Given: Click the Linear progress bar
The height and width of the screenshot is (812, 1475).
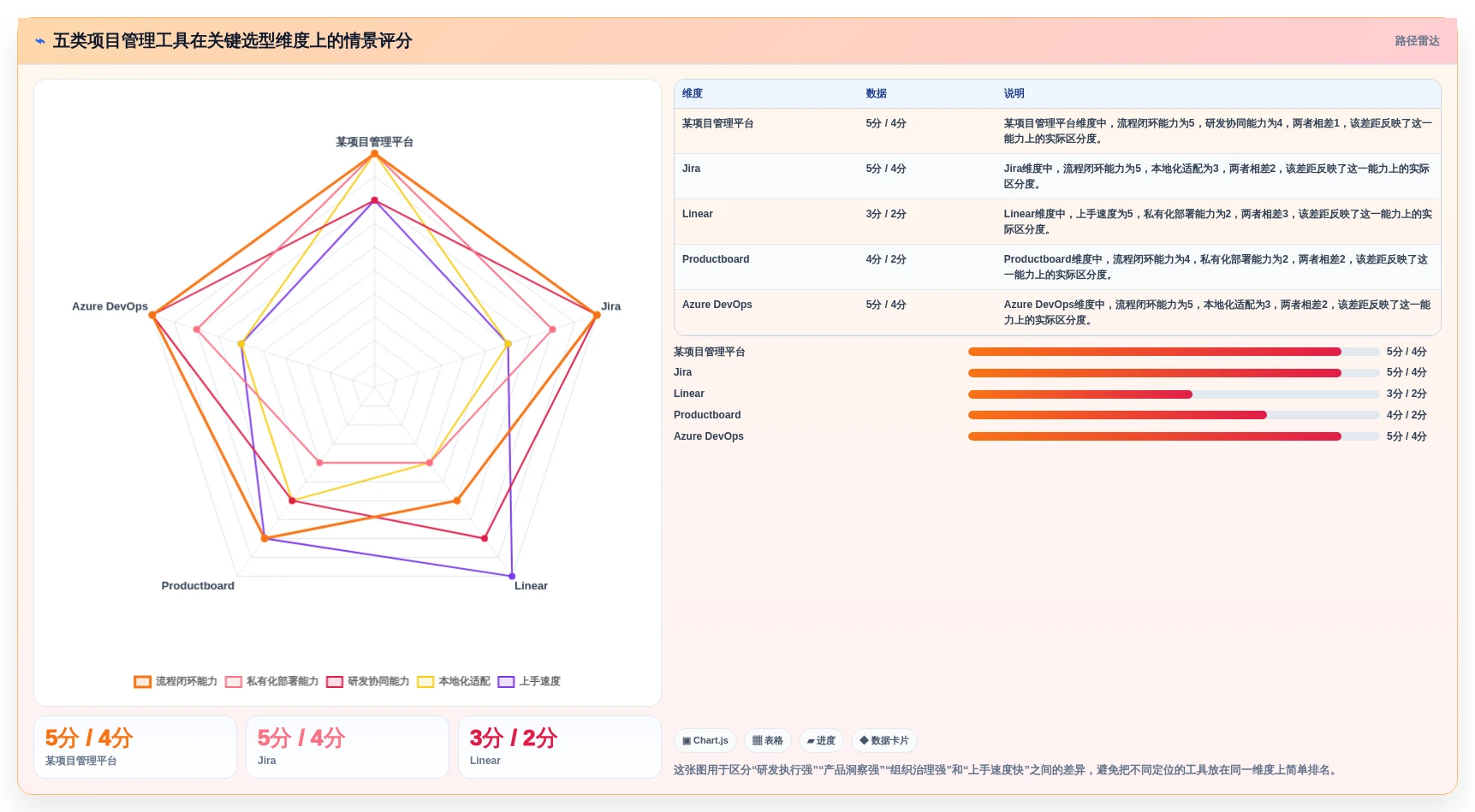Looking at the screenshot, I should (x=1174, y=394).
